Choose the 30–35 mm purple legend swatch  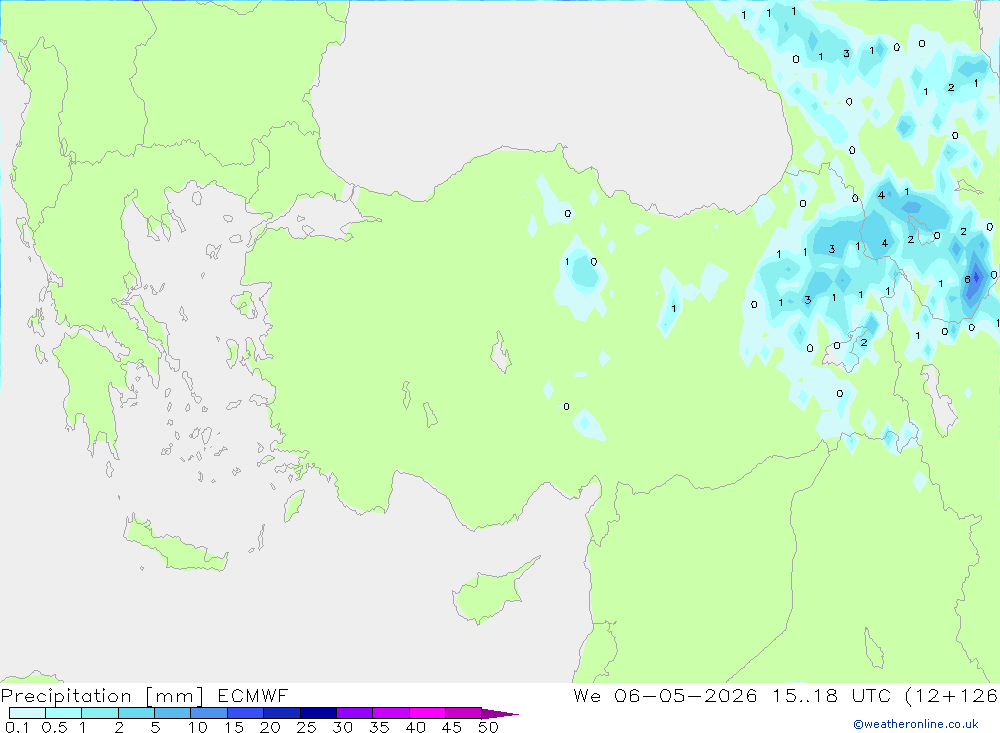coord(354,713)
